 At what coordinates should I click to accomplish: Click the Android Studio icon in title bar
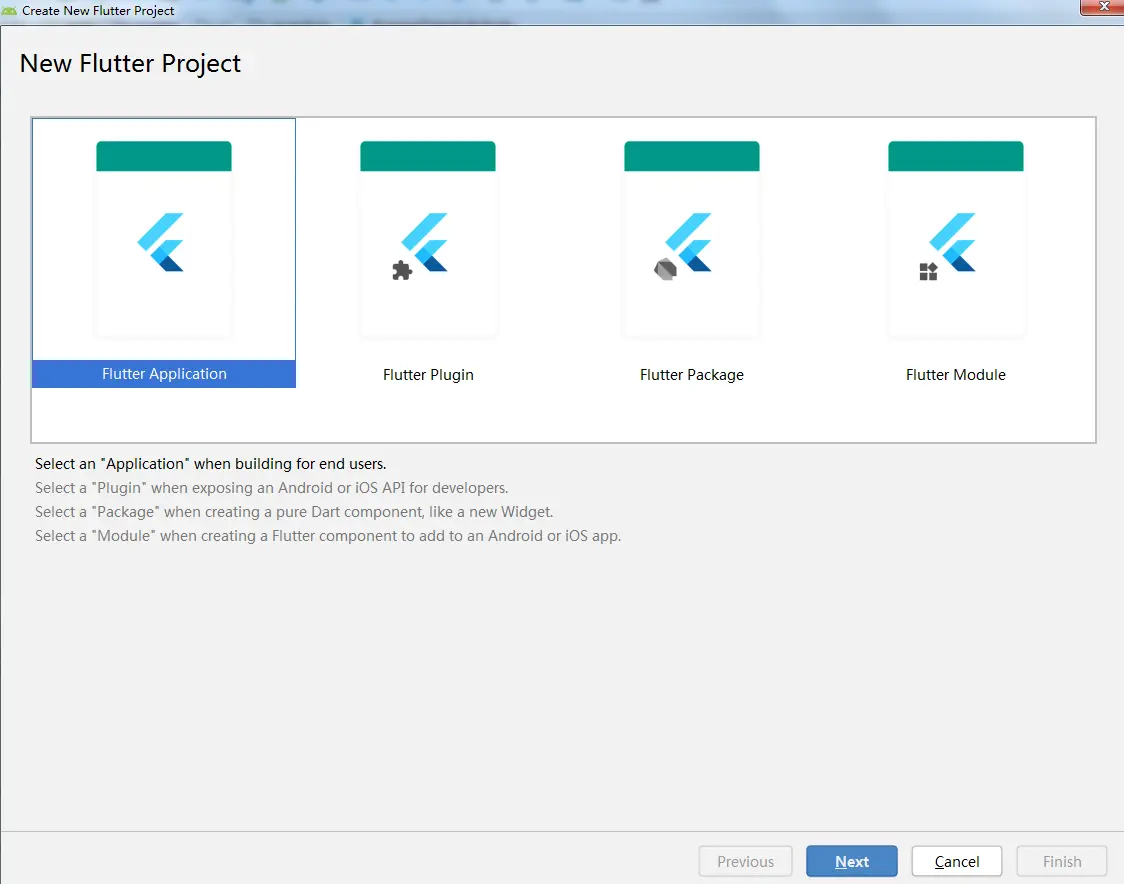pos(9,11)
